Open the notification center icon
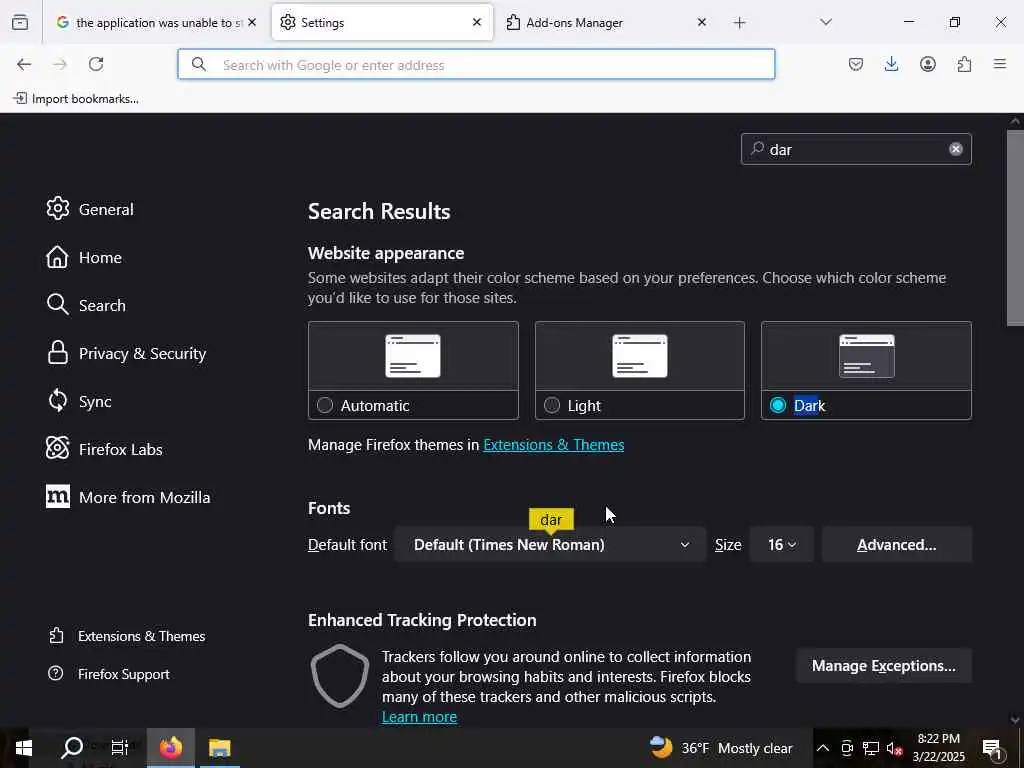The height and width of the screenshot is (768, 1024). tap(993, 748)
